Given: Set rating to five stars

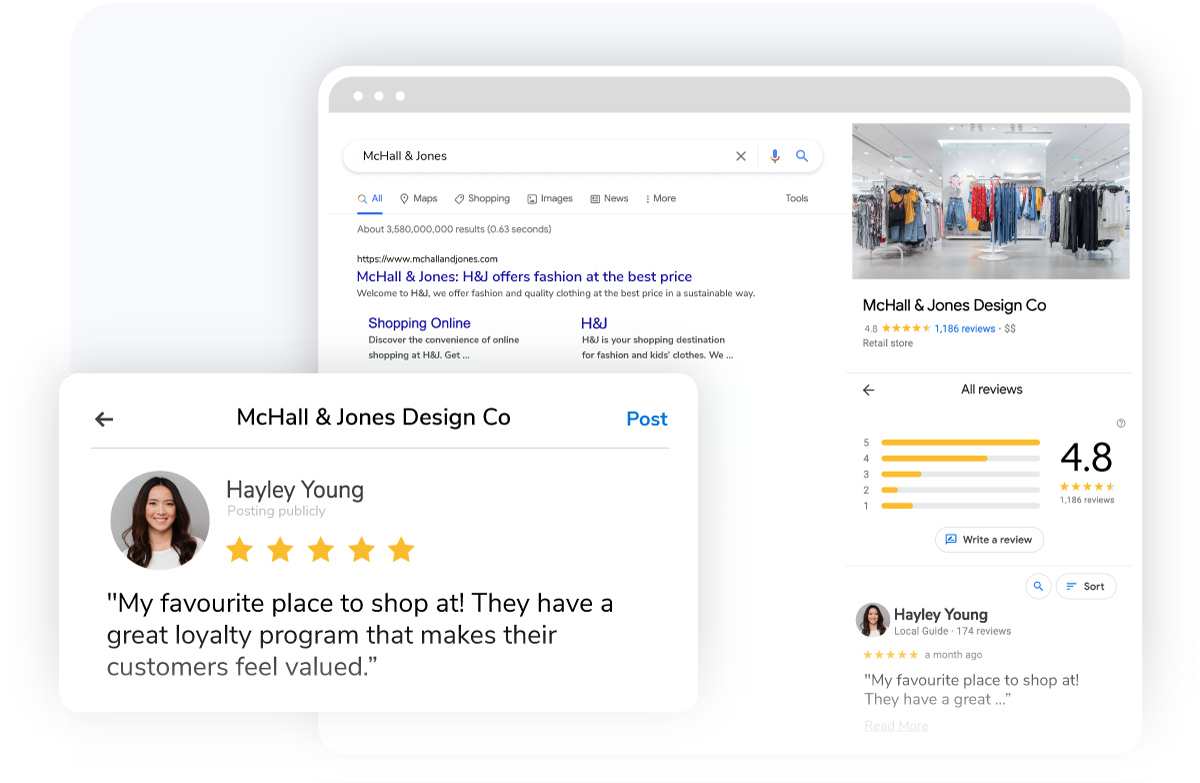Looking at the screenshot, I should (401, 549).
